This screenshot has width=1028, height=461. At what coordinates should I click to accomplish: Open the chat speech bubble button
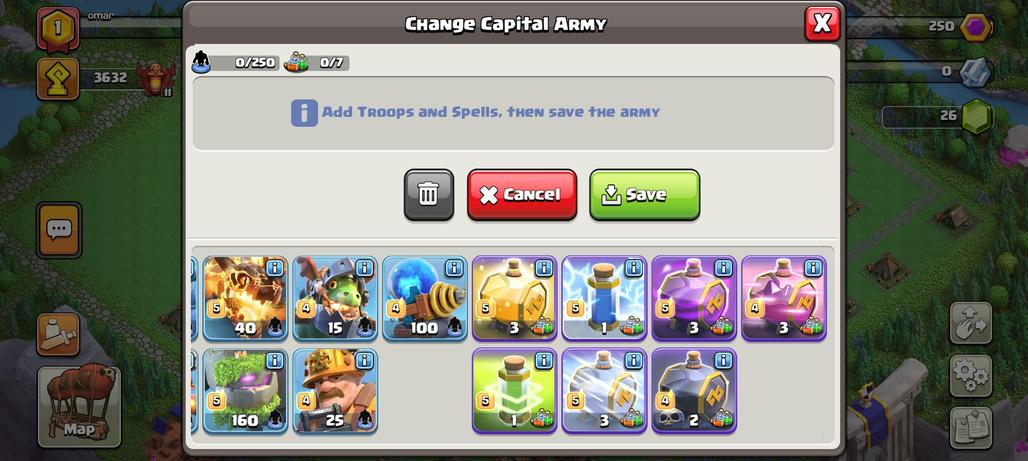[x=60, y=230]
